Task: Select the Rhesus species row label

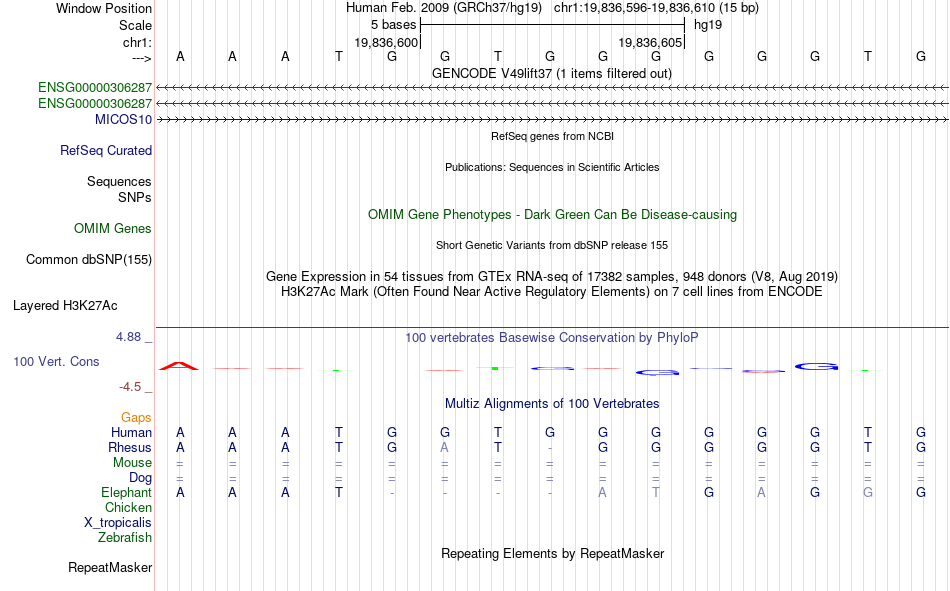Action: [130, 447]
